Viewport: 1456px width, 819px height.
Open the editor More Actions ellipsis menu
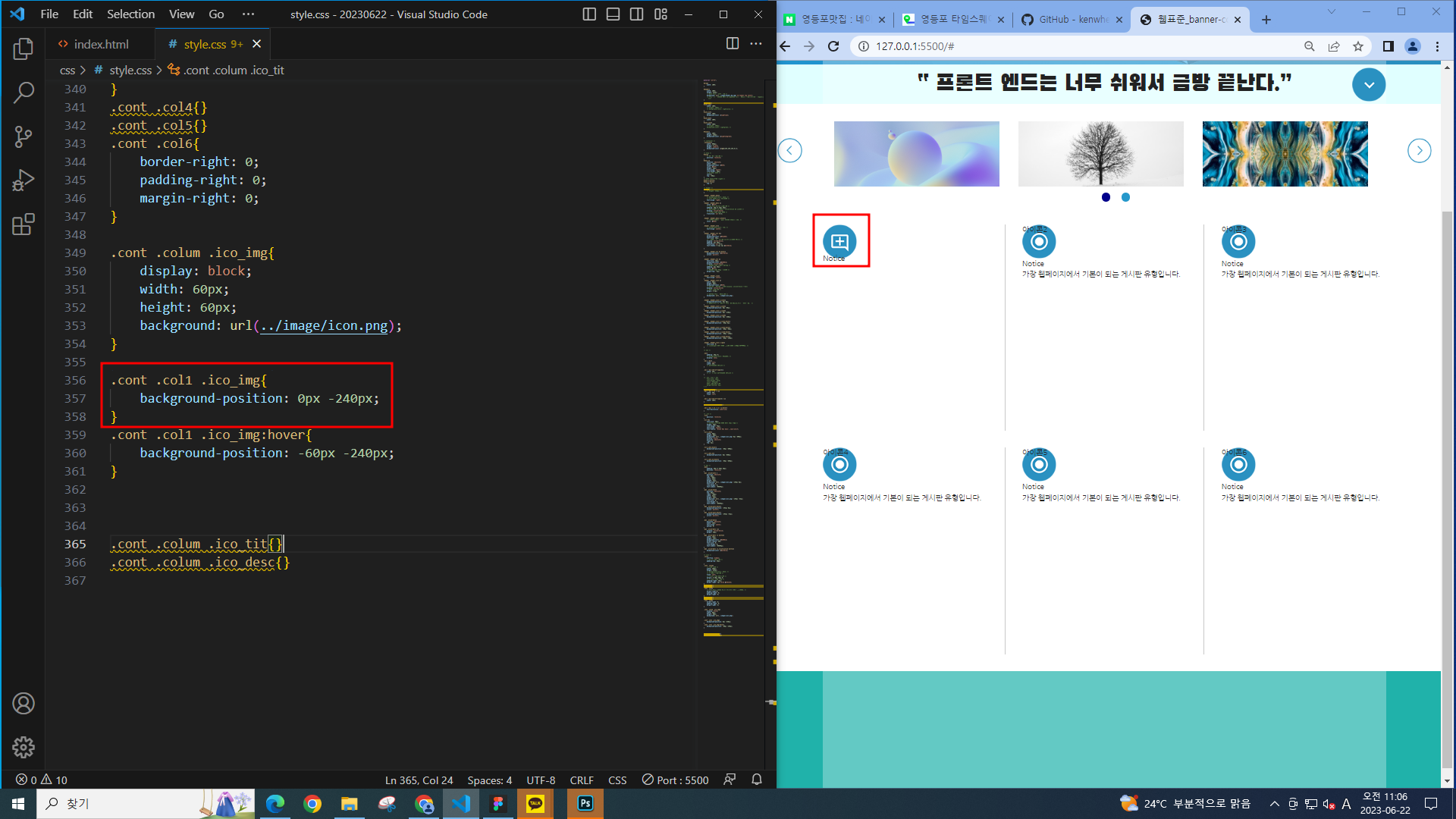coord(756,44)
